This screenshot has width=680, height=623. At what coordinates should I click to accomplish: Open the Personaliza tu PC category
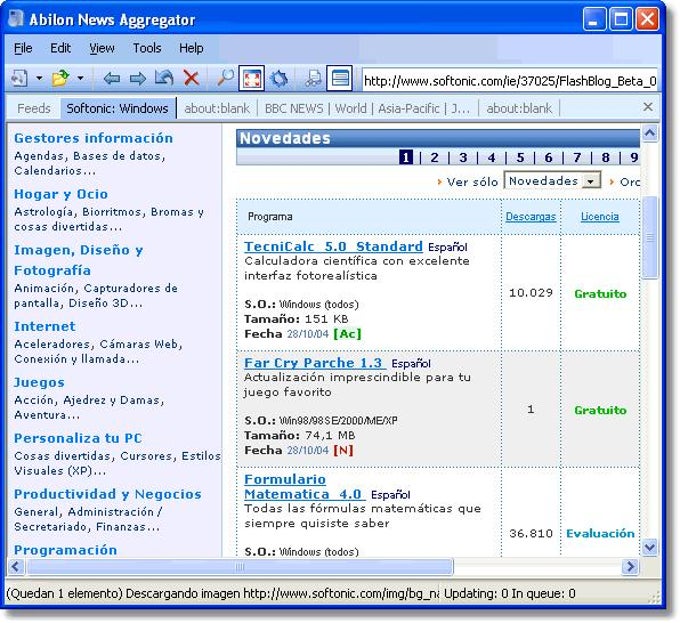tap(78, 438)
